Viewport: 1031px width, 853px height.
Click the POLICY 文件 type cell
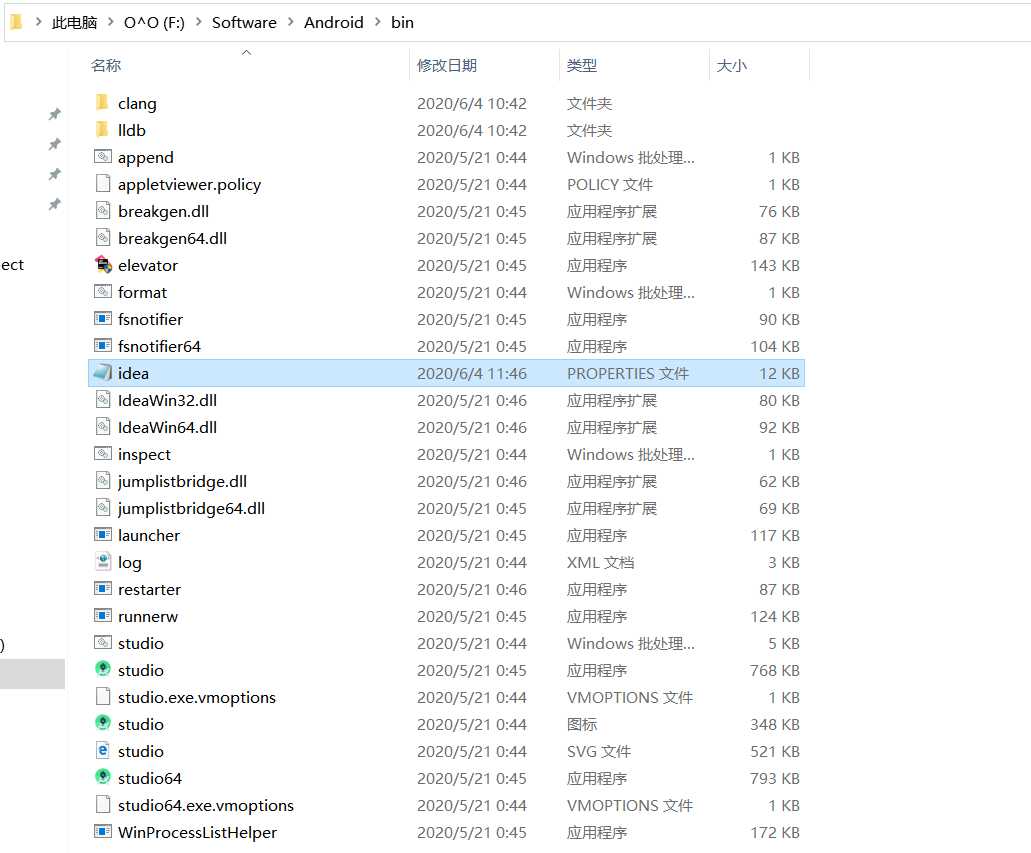610,185
